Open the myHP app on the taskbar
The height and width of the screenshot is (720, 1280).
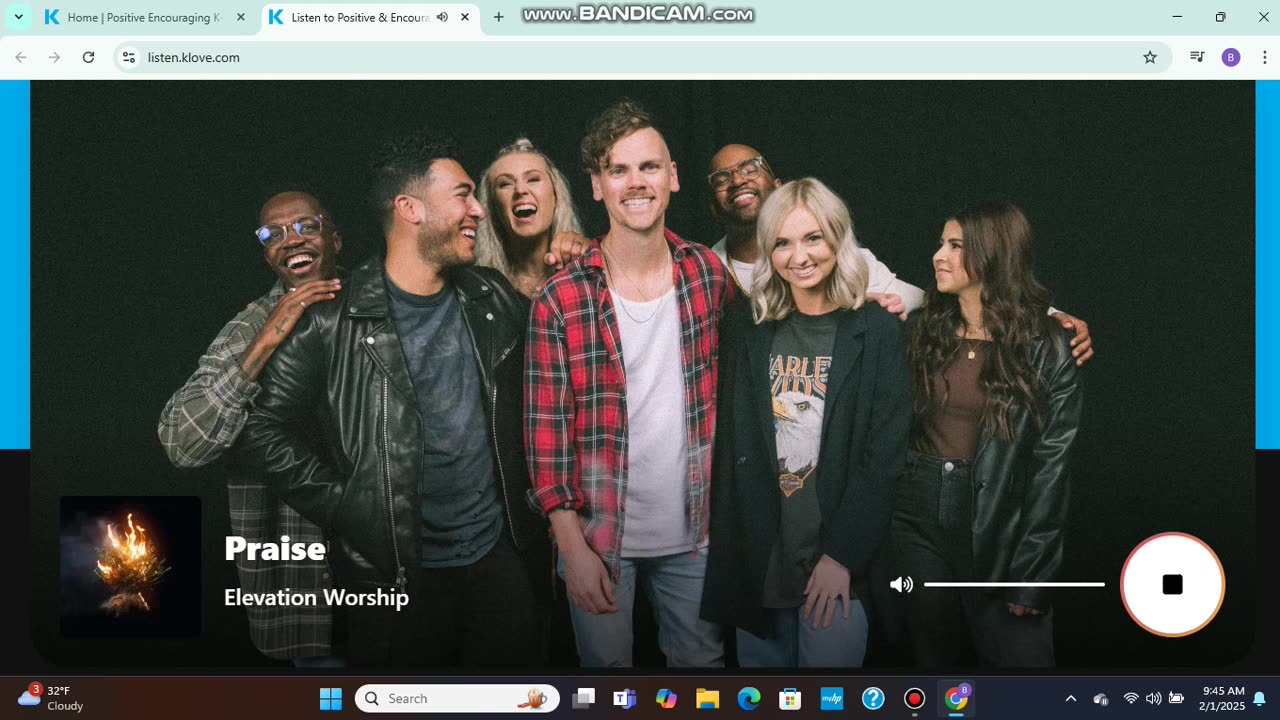click(x=832, y=698)
